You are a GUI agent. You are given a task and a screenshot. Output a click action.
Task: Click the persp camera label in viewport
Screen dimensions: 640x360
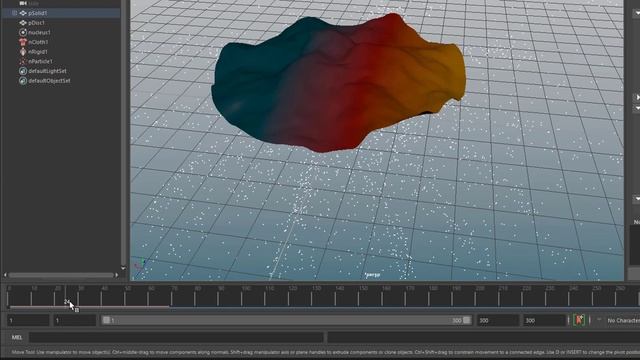(x=373, y=275)
